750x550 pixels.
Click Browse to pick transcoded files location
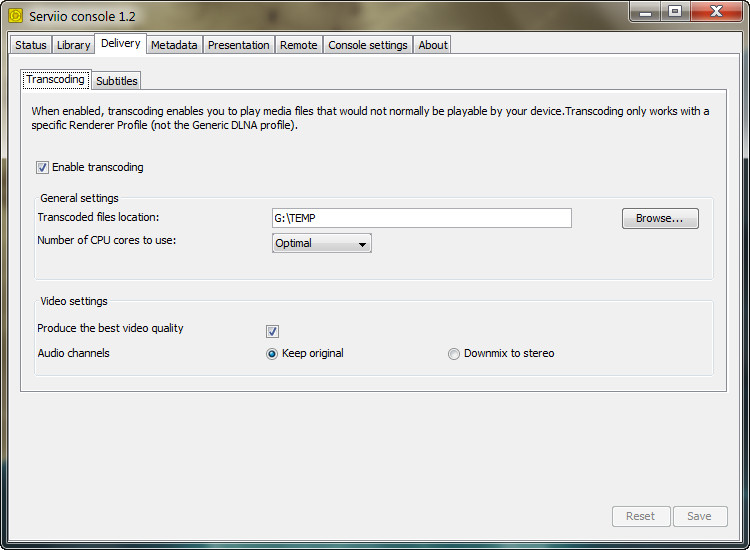click(x=660, y=218)
